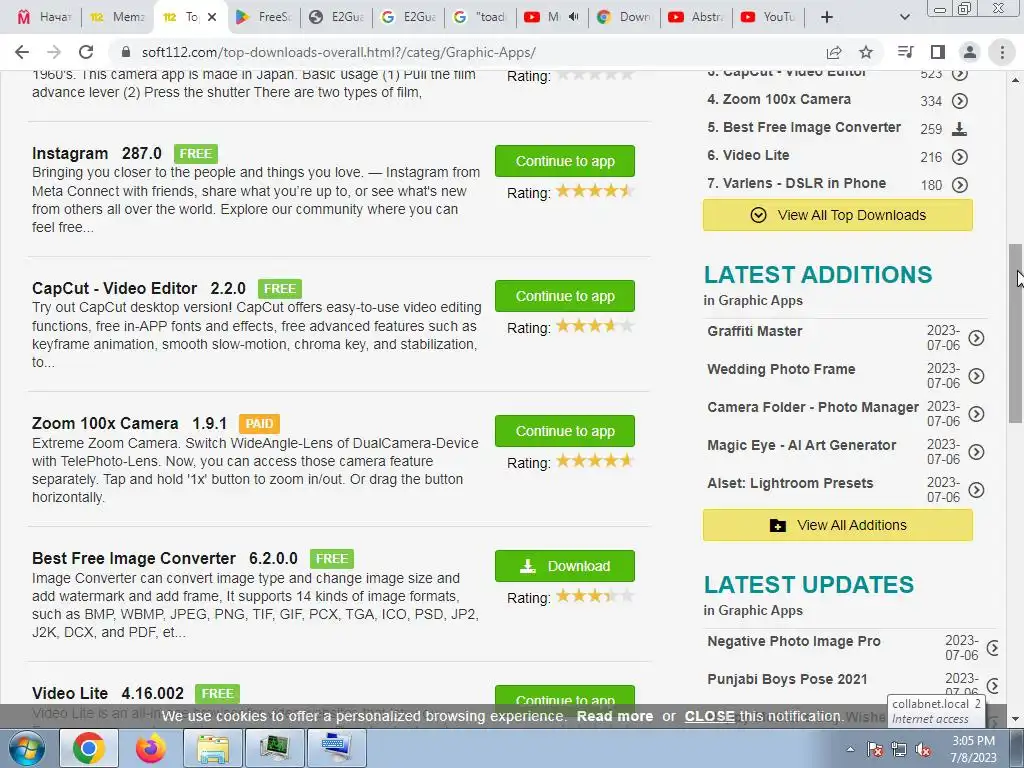1024x768 pixels.
Task: Open the Chrome three-dot menu
Action: point(1002,52)
